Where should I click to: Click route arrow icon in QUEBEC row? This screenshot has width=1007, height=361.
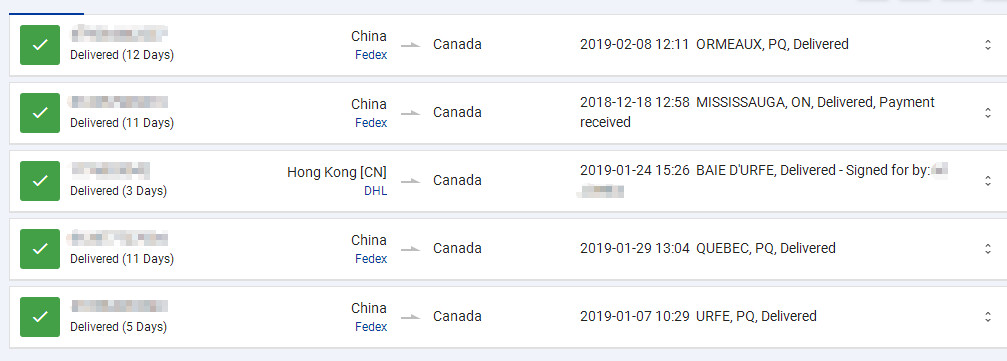(410, 249)
